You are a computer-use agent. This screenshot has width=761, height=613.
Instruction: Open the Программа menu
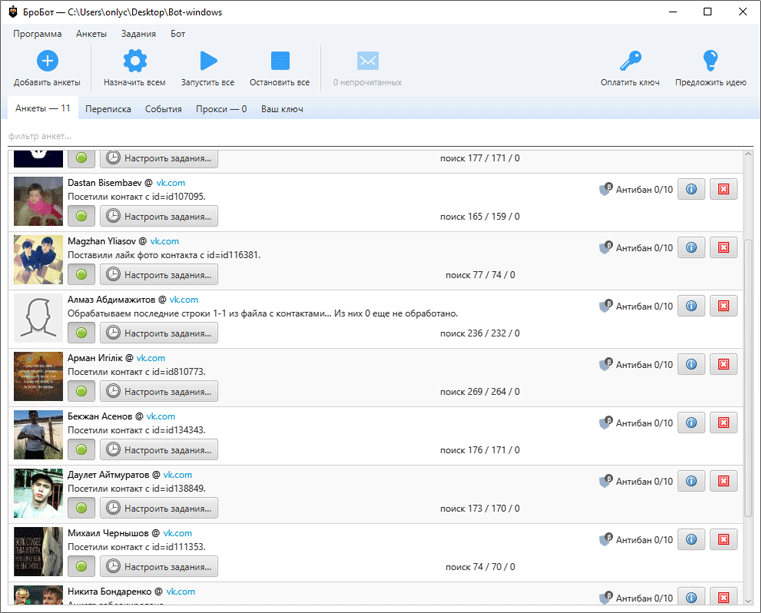click(x=37, y=34)
